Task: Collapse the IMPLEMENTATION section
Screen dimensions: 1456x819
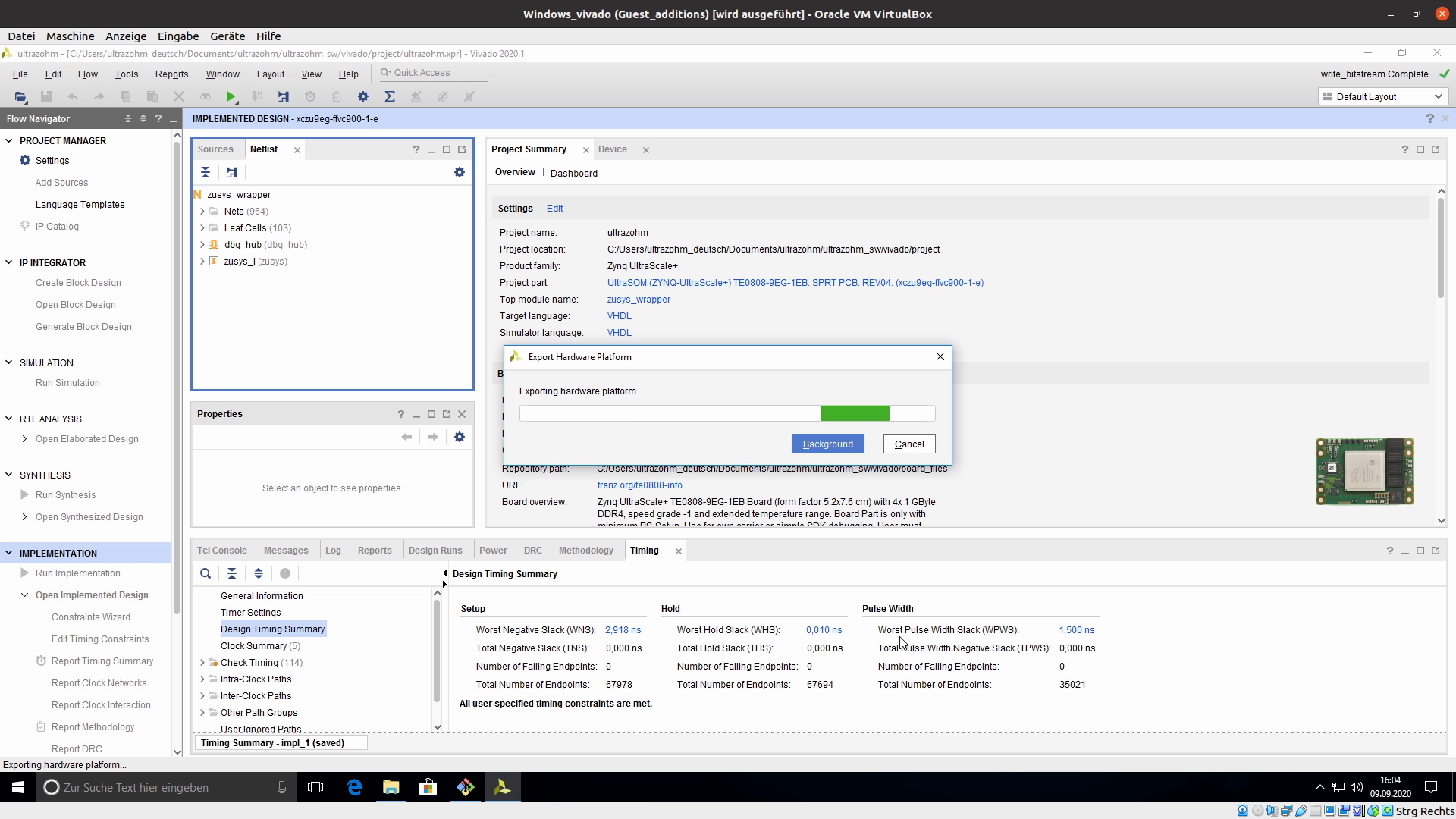Action: coord(9,553)
